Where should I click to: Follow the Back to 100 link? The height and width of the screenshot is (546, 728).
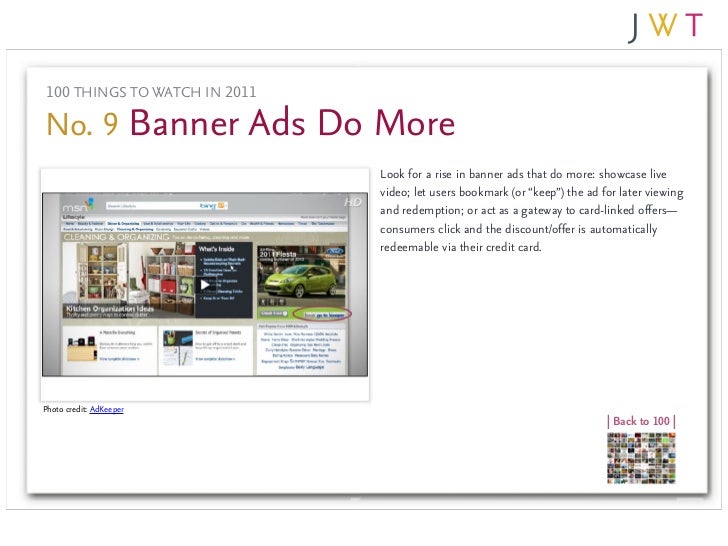click(641, 421)
